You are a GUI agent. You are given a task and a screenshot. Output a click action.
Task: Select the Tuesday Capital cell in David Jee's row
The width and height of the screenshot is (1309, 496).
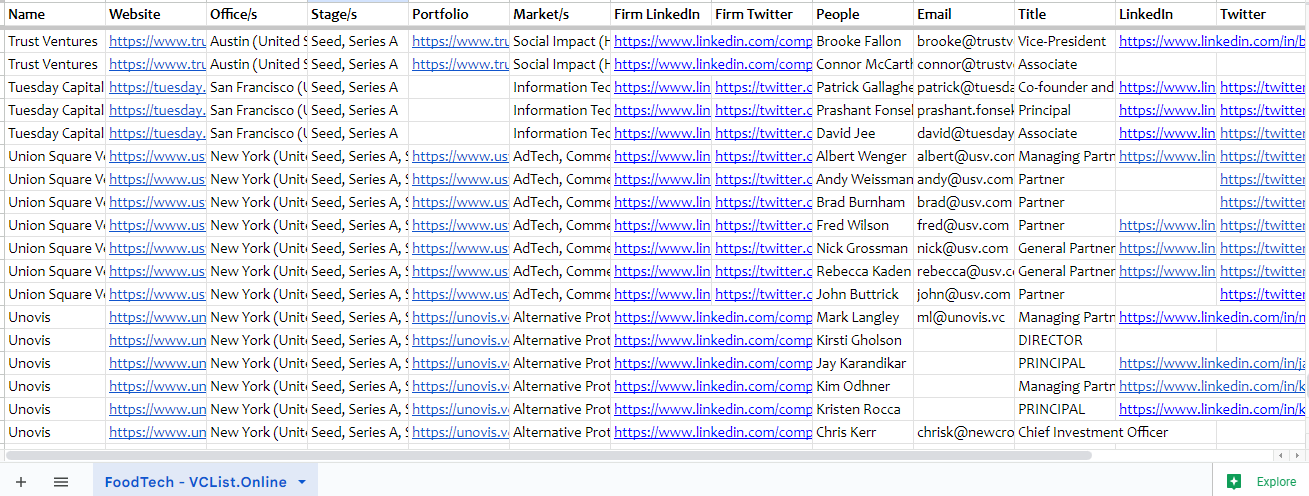point(55,133)
